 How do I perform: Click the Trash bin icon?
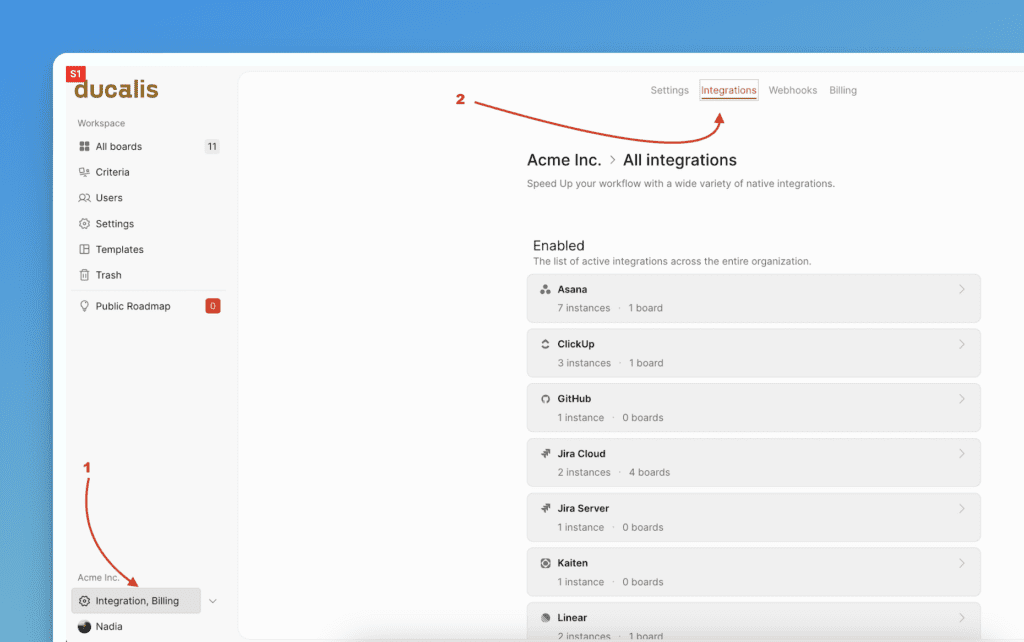click(84, 275)
